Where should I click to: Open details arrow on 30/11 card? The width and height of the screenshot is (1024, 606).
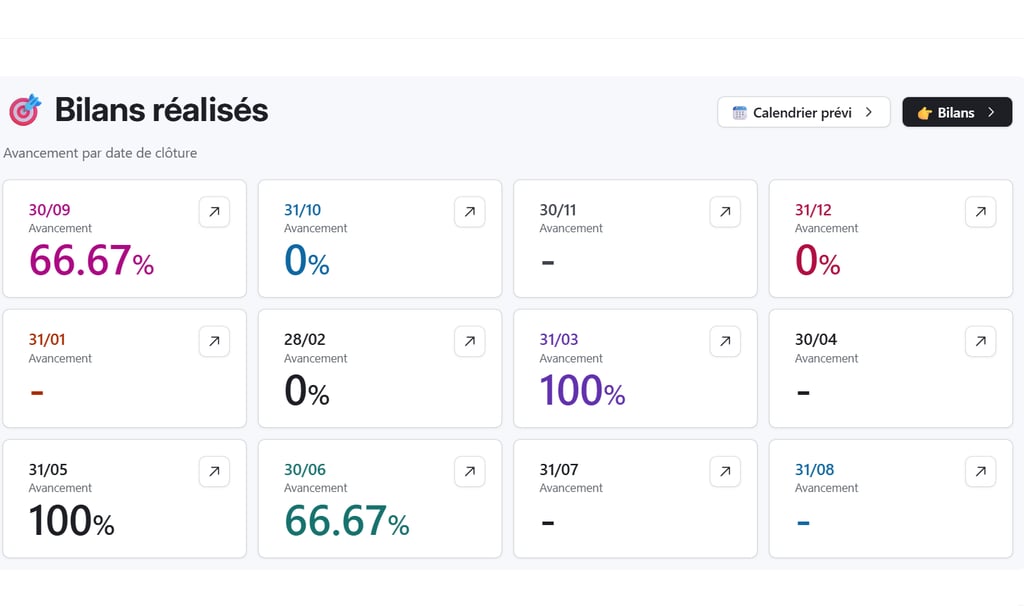[x=725, y=212]
